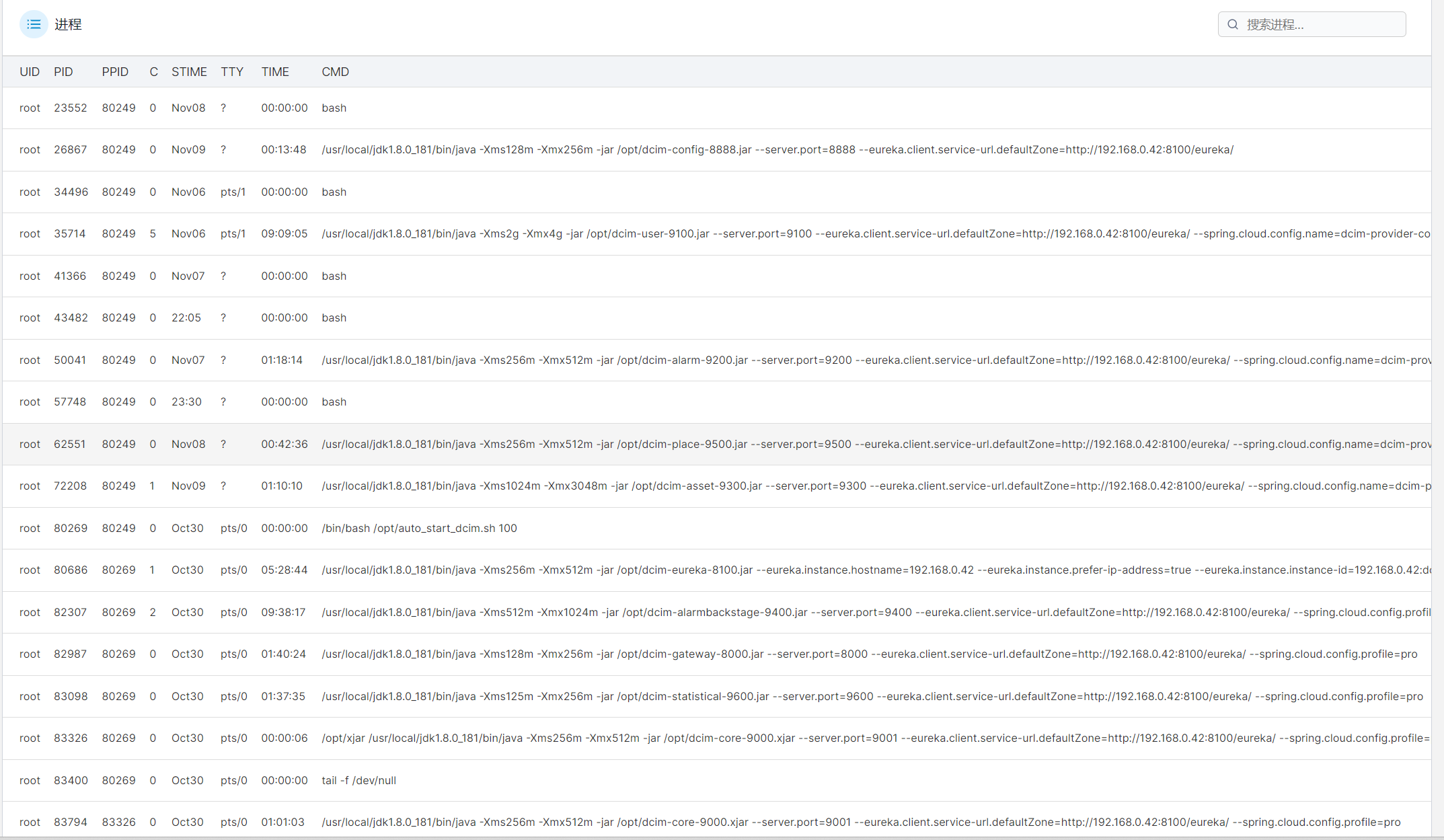Click the TIME column header
The image size is (1444, 840).
pyautogui.click(x=275, y=72)
